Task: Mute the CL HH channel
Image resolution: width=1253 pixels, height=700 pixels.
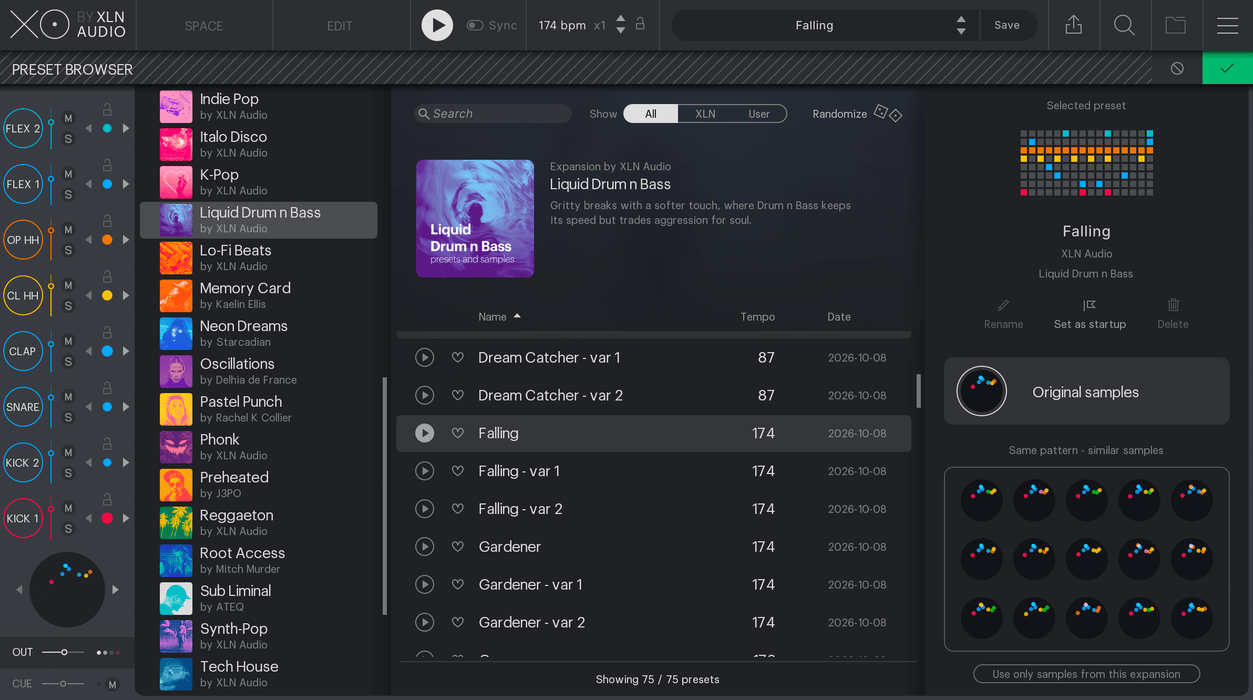Action: pos(68,285)
